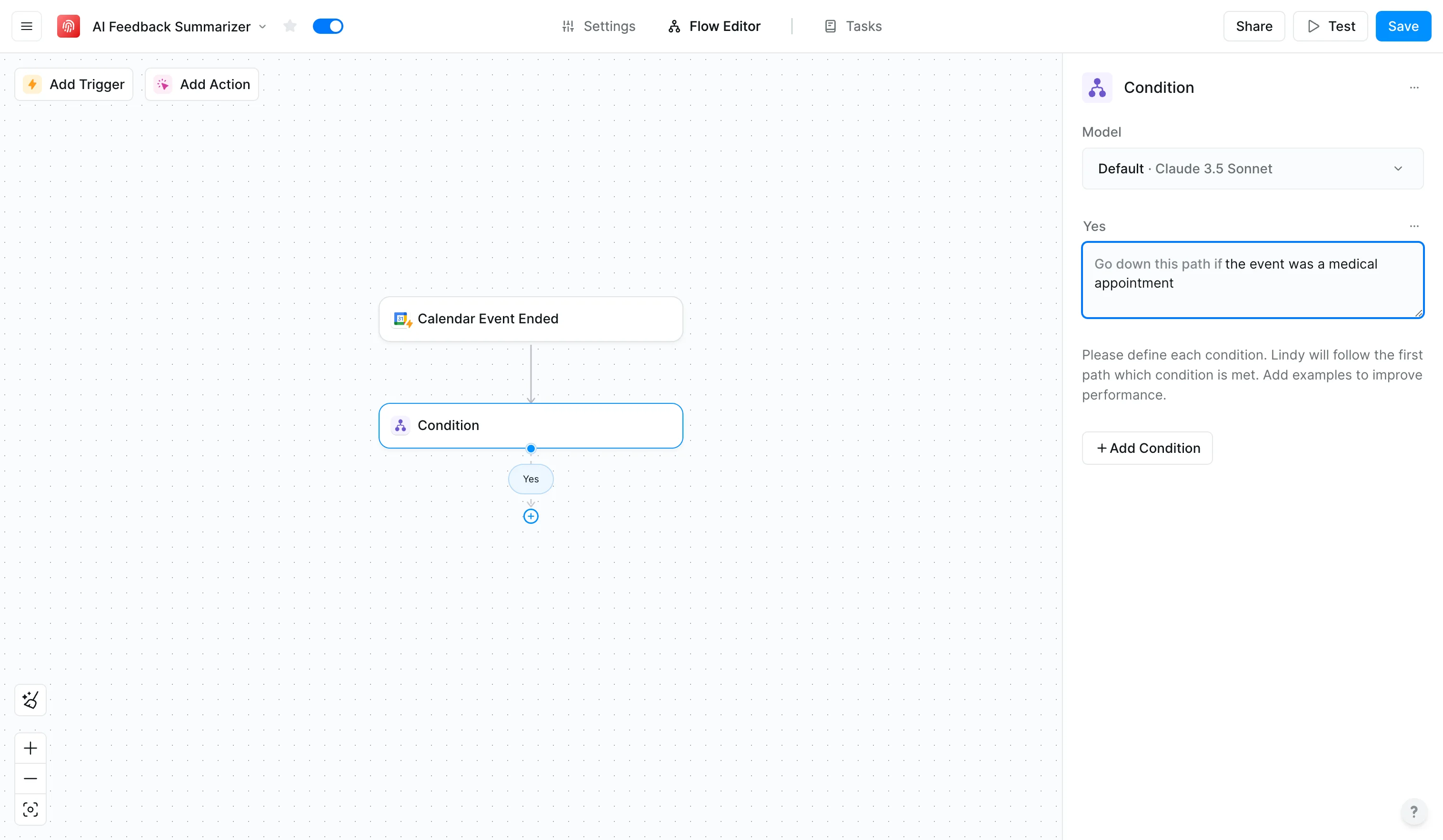Open the help question mark button
This screenshot has width=1443, height=840.
[1413, 811]
